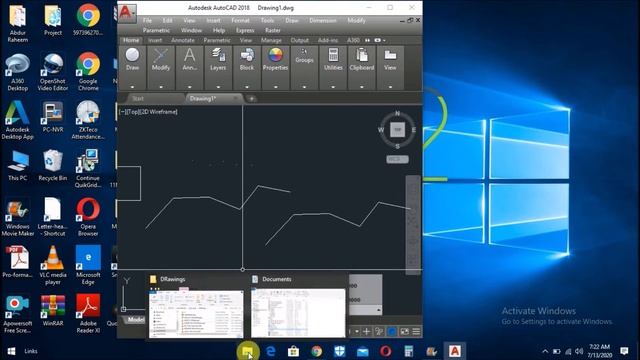Open the Express menu
Viewport: 640px width, 360px height.
(245, 30)
